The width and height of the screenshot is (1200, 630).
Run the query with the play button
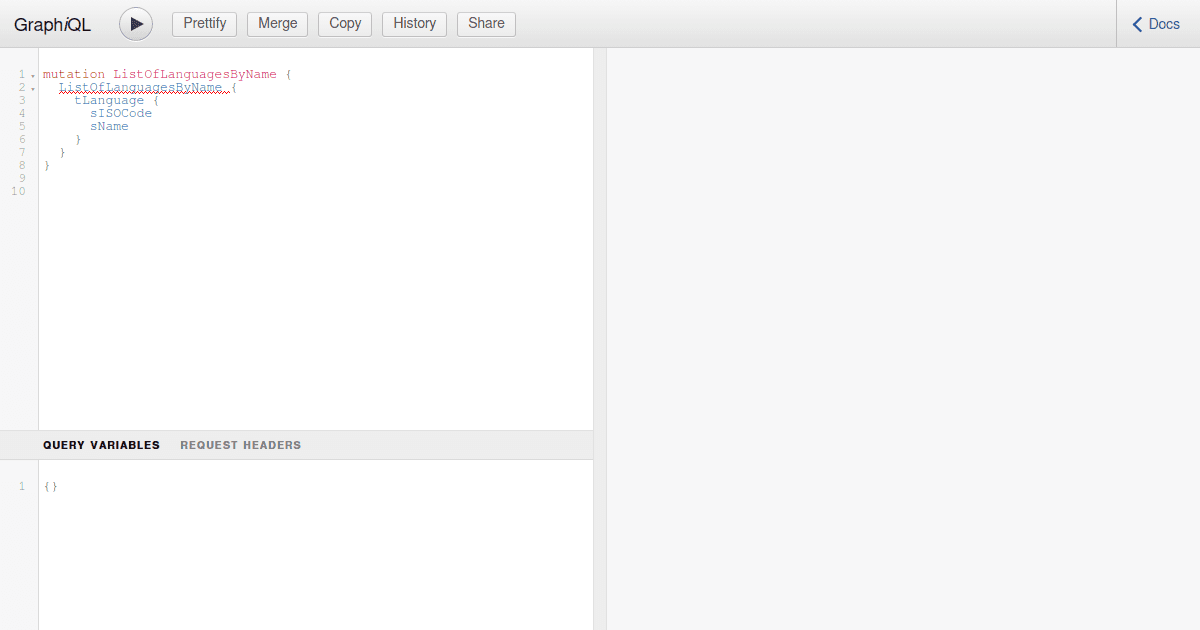tap(136, 24)
